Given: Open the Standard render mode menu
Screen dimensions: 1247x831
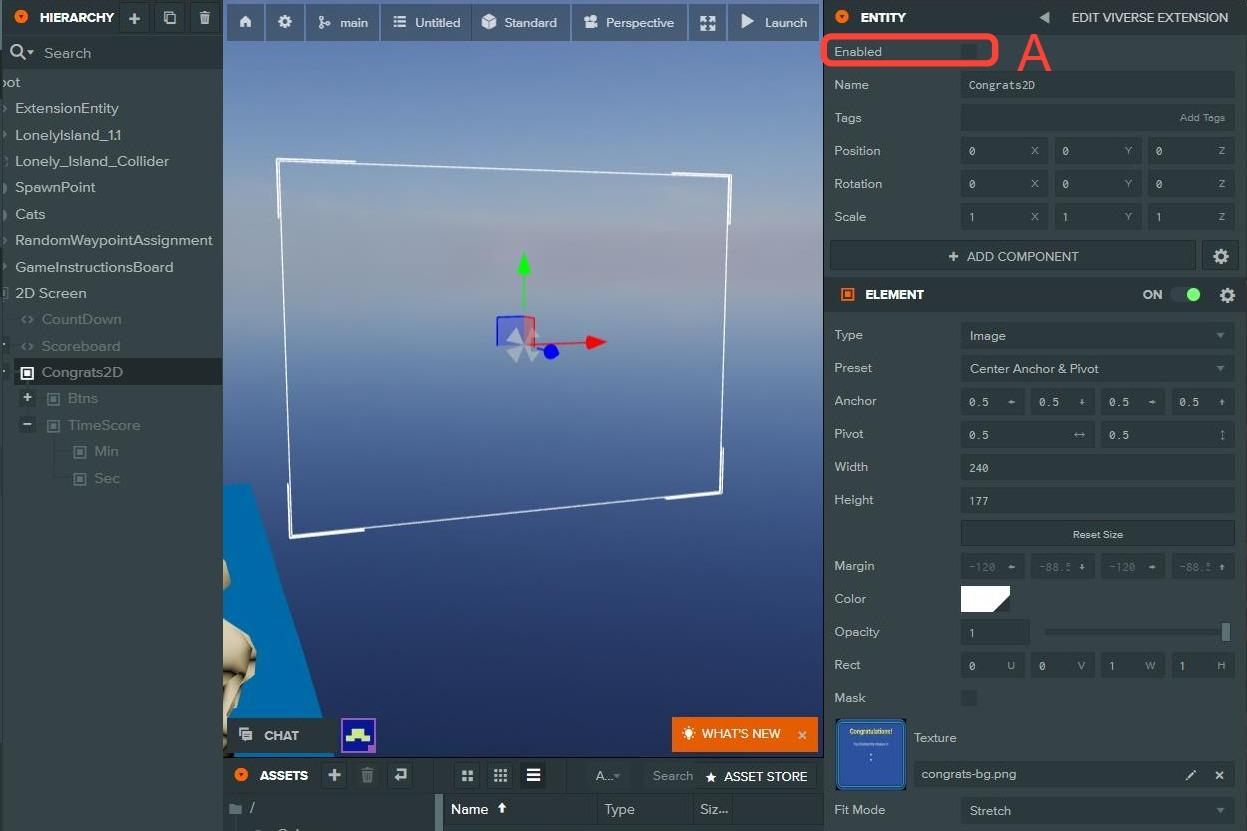Looking at the screenshot, I should [519, 22].
